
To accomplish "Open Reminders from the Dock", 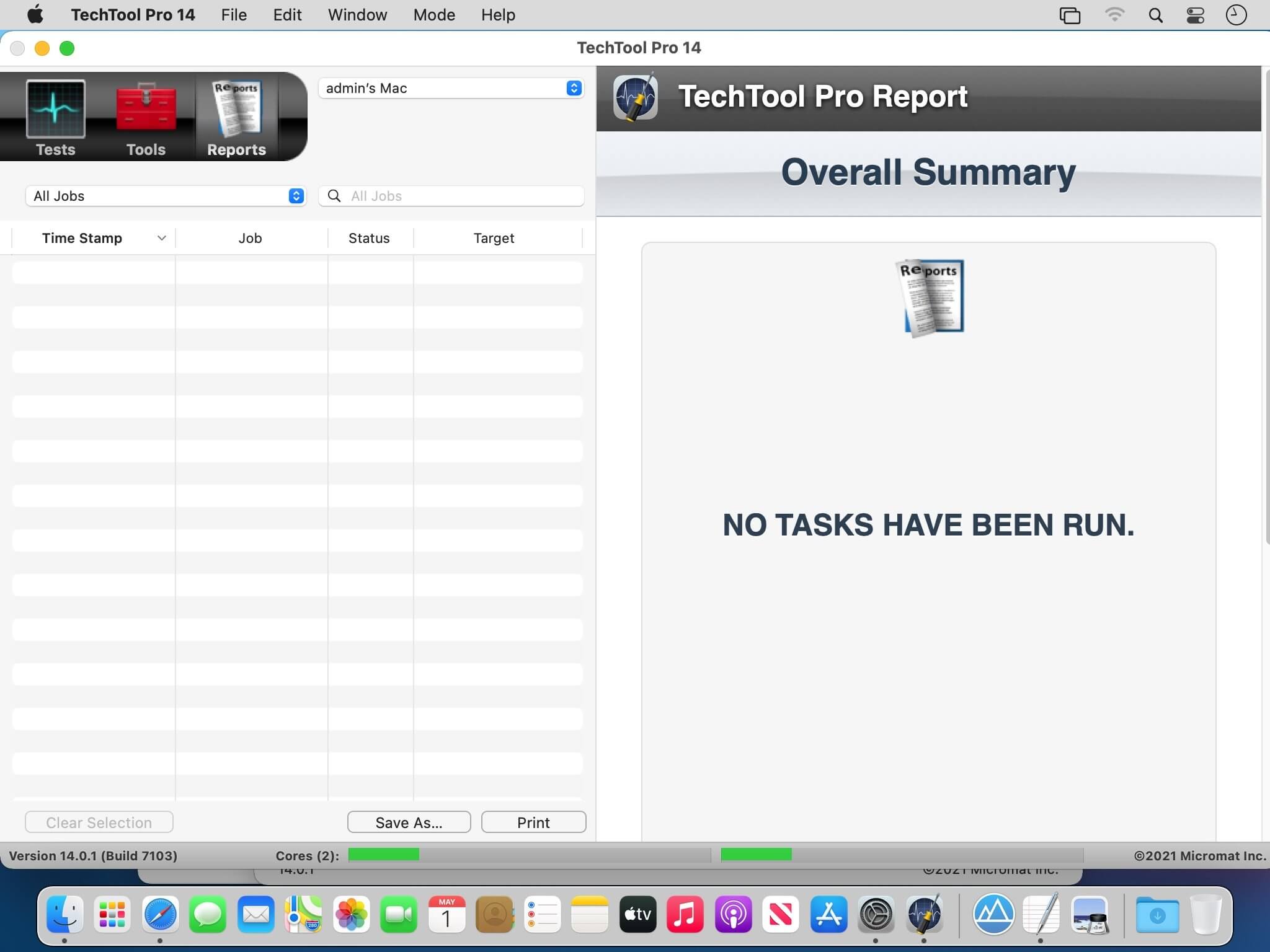I will click(542, 914).
